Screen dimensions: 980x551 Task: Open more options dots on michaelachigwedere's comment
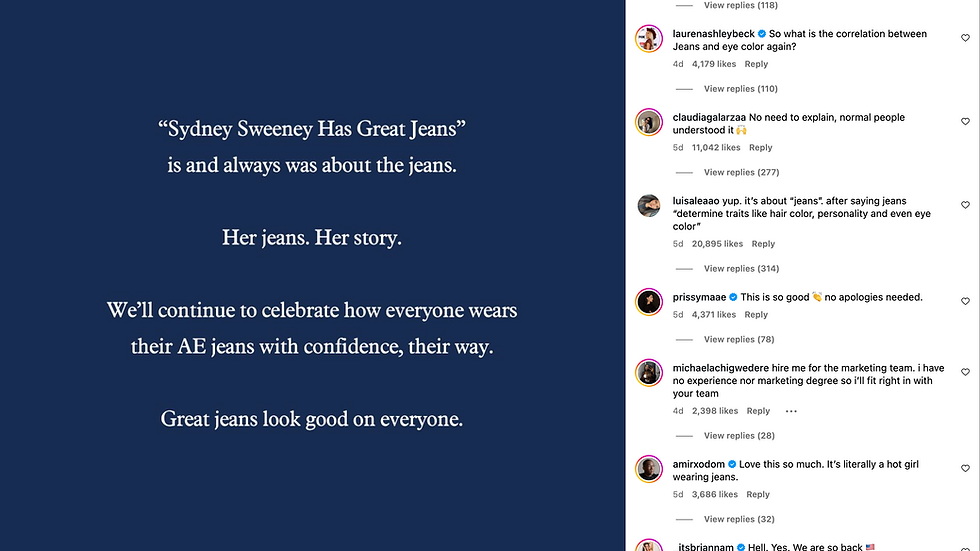791,411
